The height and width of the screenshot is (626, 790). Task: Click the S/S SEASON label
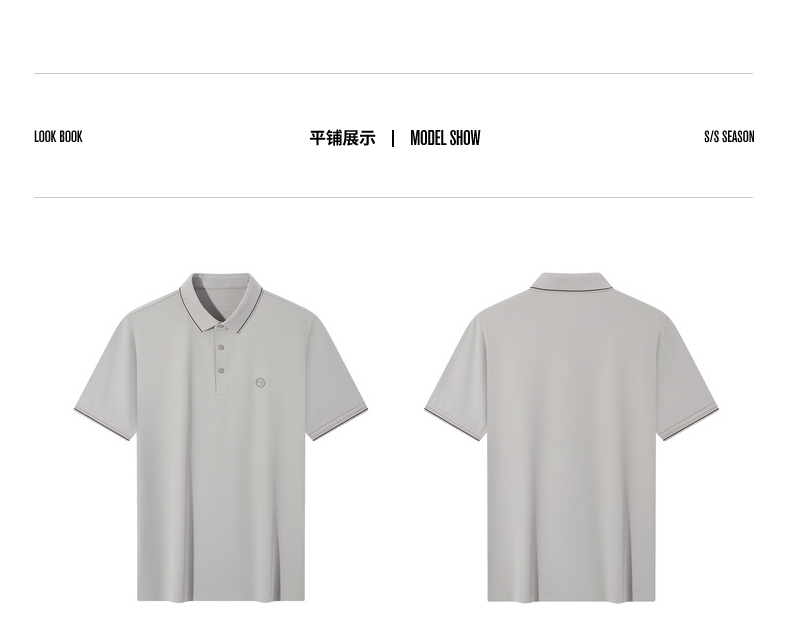pyautogui.click(x=729, y=137)
